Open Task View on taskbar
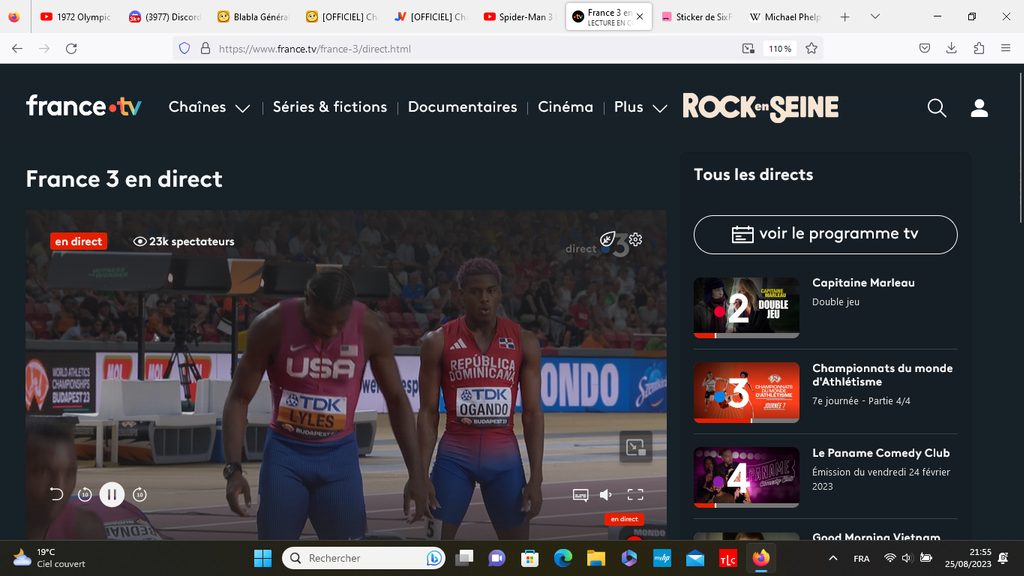 (x=464, y=558)
